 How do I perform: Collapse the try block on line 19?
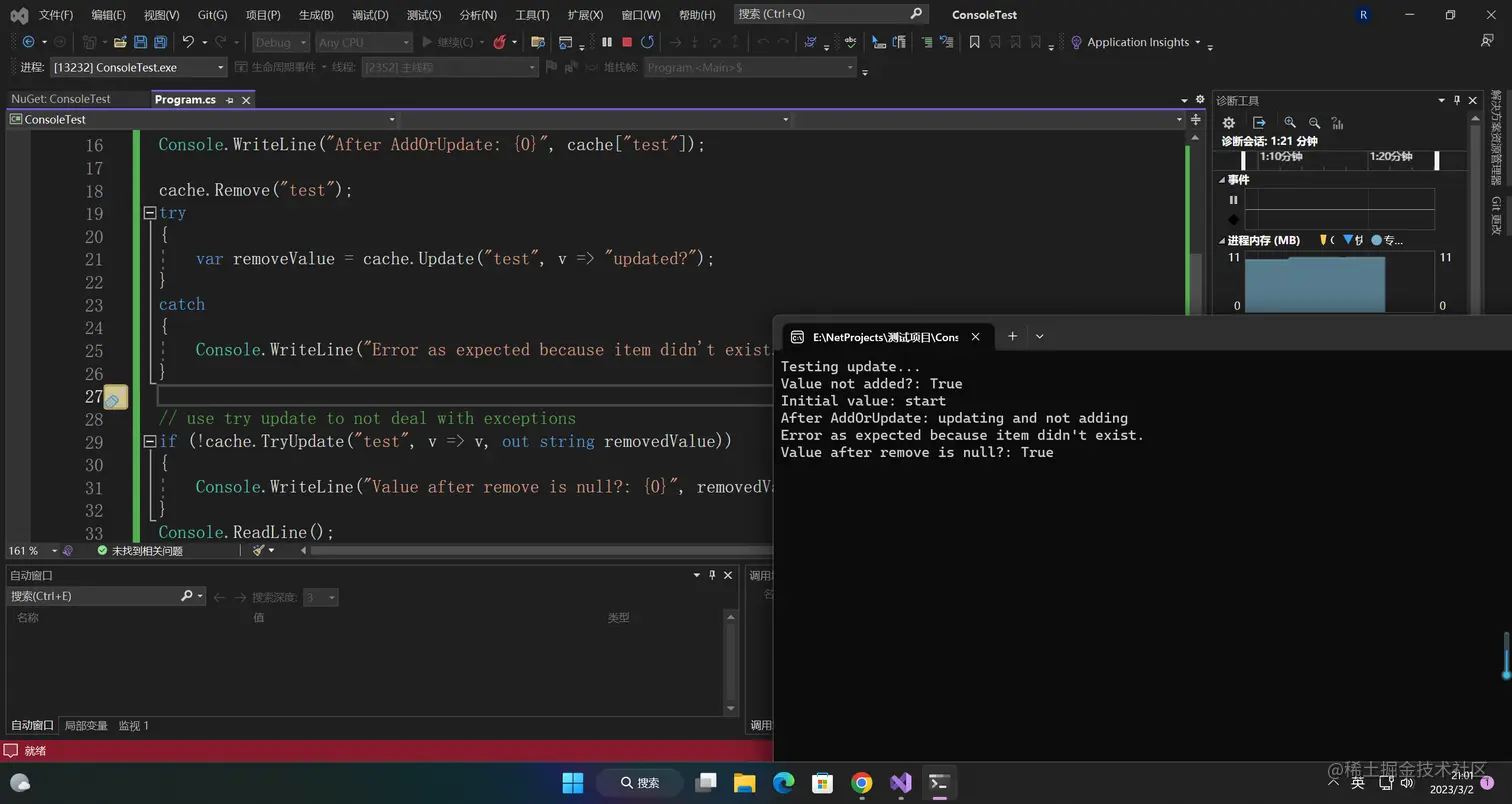(x=149, y=213)
